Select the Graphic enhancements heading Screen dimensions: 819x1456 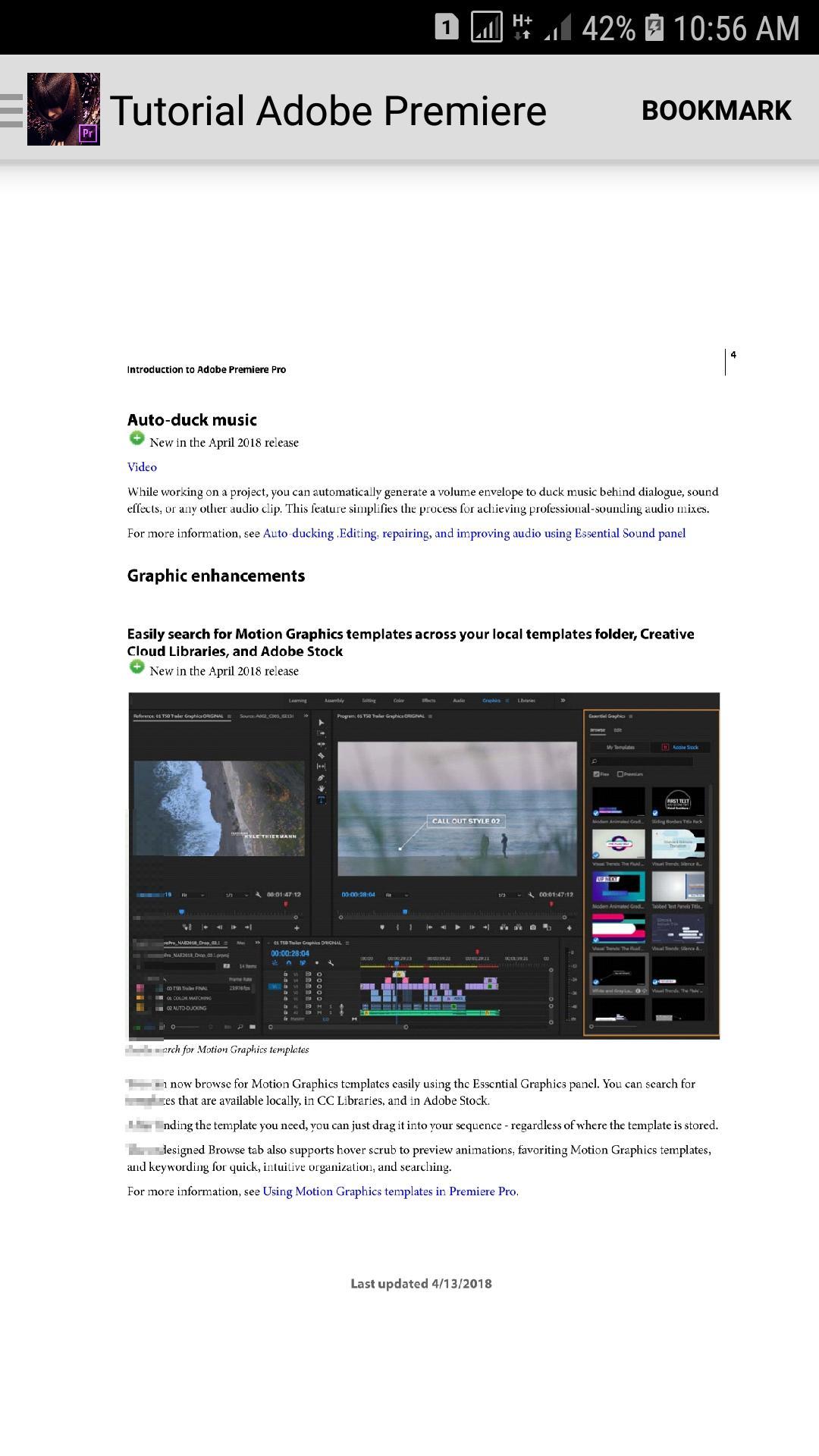(x=216, y=576)
